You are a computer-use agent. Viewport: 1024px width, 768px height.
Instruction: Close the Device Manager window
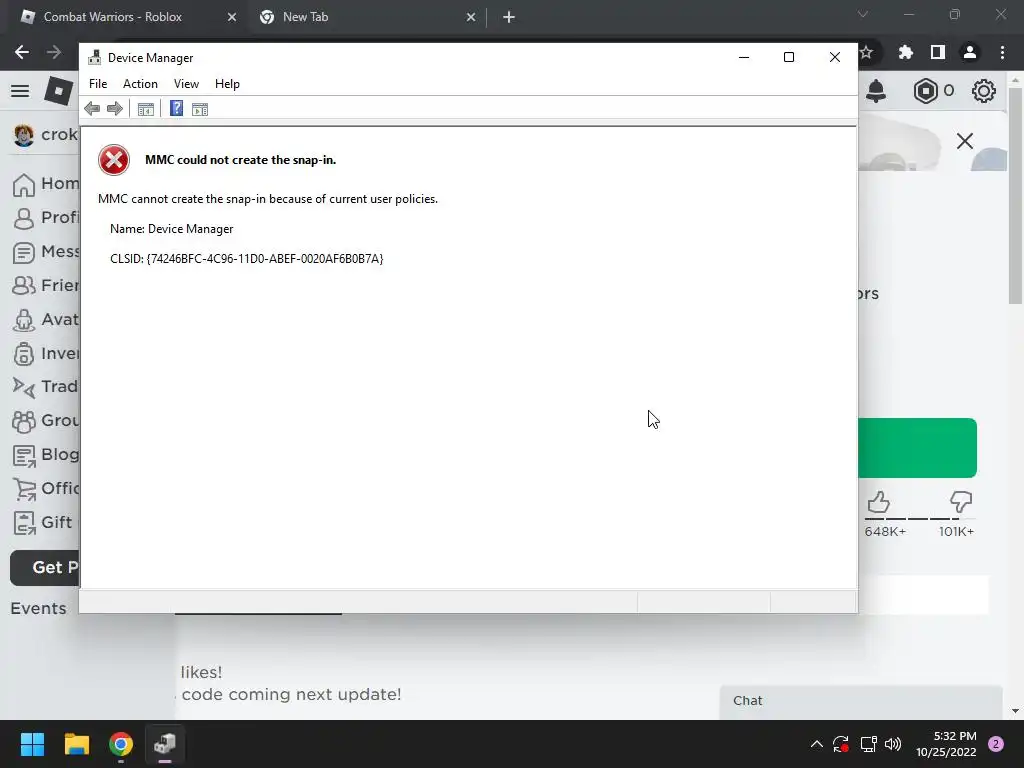click(835, 57)
